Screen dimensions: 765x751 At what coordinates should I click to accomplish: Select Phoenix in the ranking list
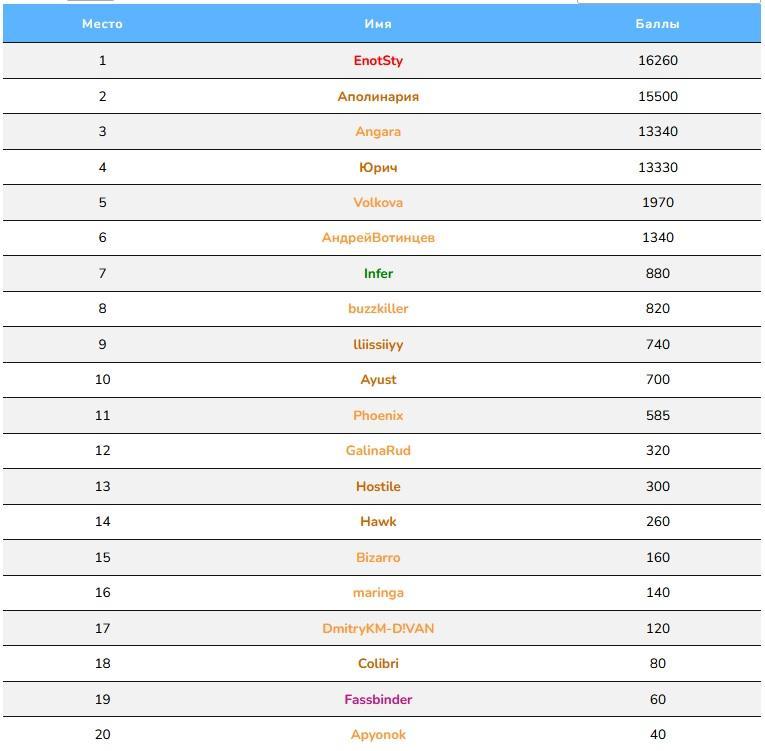pos(378,416)
